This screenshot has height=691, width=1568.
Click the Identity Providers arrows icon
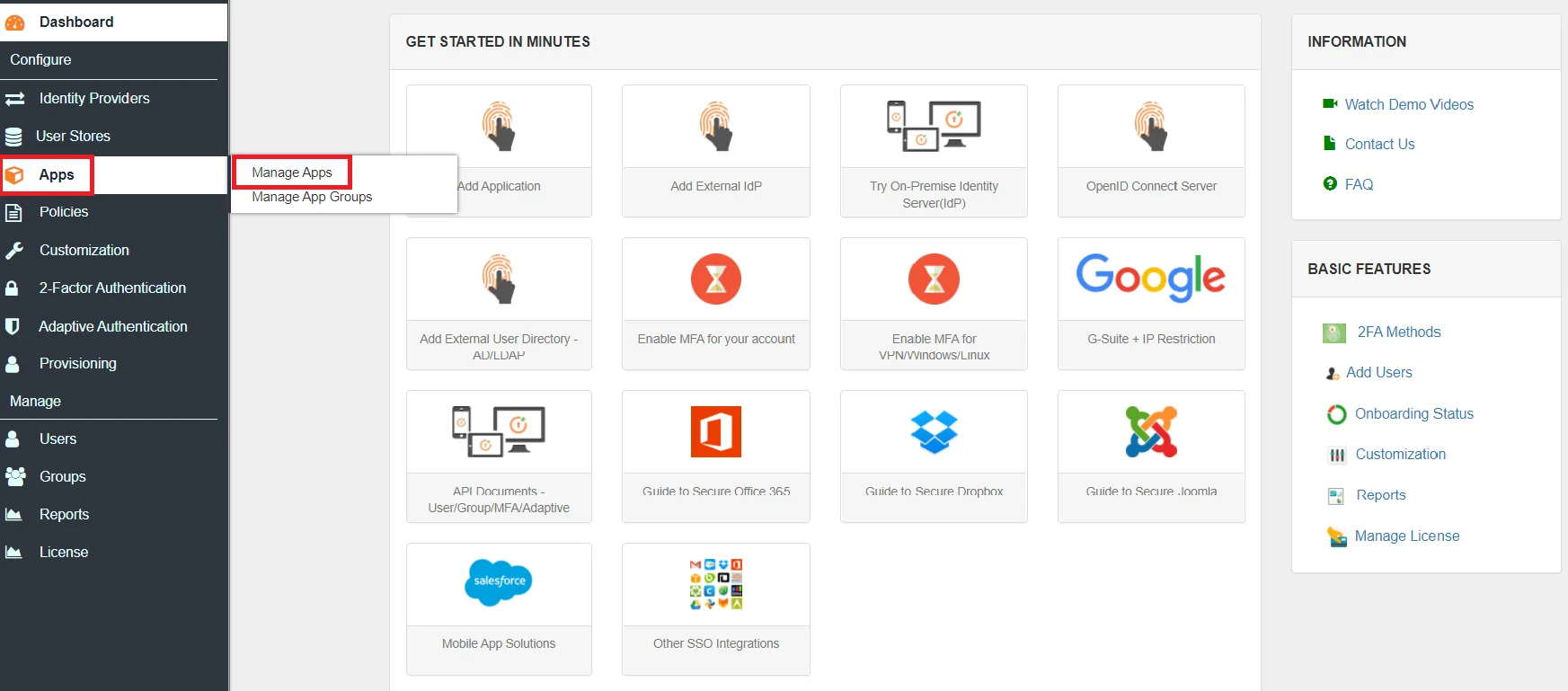tap(14, 99)
